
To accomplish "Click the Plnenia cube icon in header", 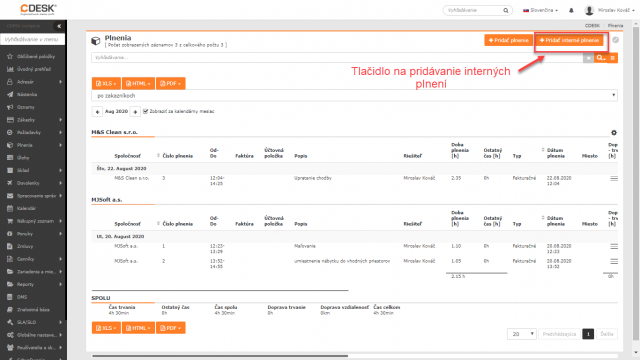I will [96, 41].
